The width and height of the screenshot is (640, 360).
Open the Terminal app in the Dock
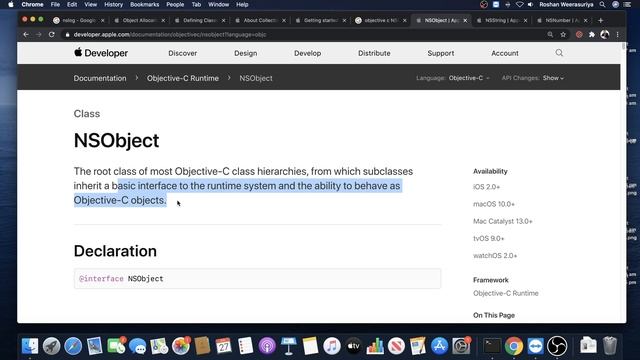pyautogui.click(x=492, y=346)
